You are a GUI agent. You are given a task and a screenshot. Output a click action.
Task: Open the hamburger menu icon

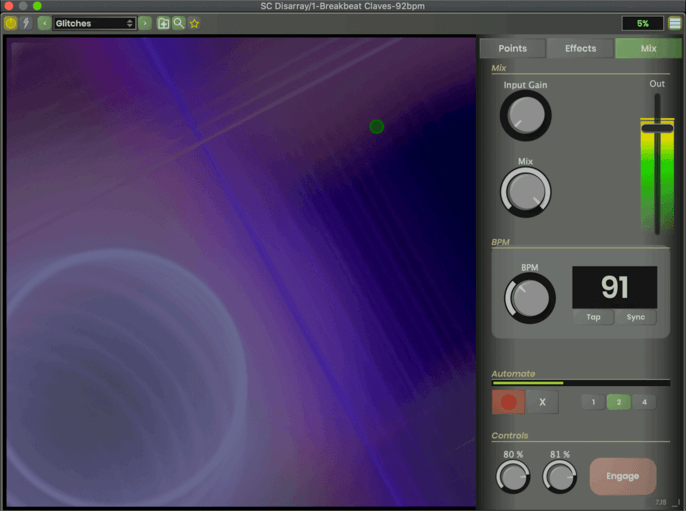675,23
